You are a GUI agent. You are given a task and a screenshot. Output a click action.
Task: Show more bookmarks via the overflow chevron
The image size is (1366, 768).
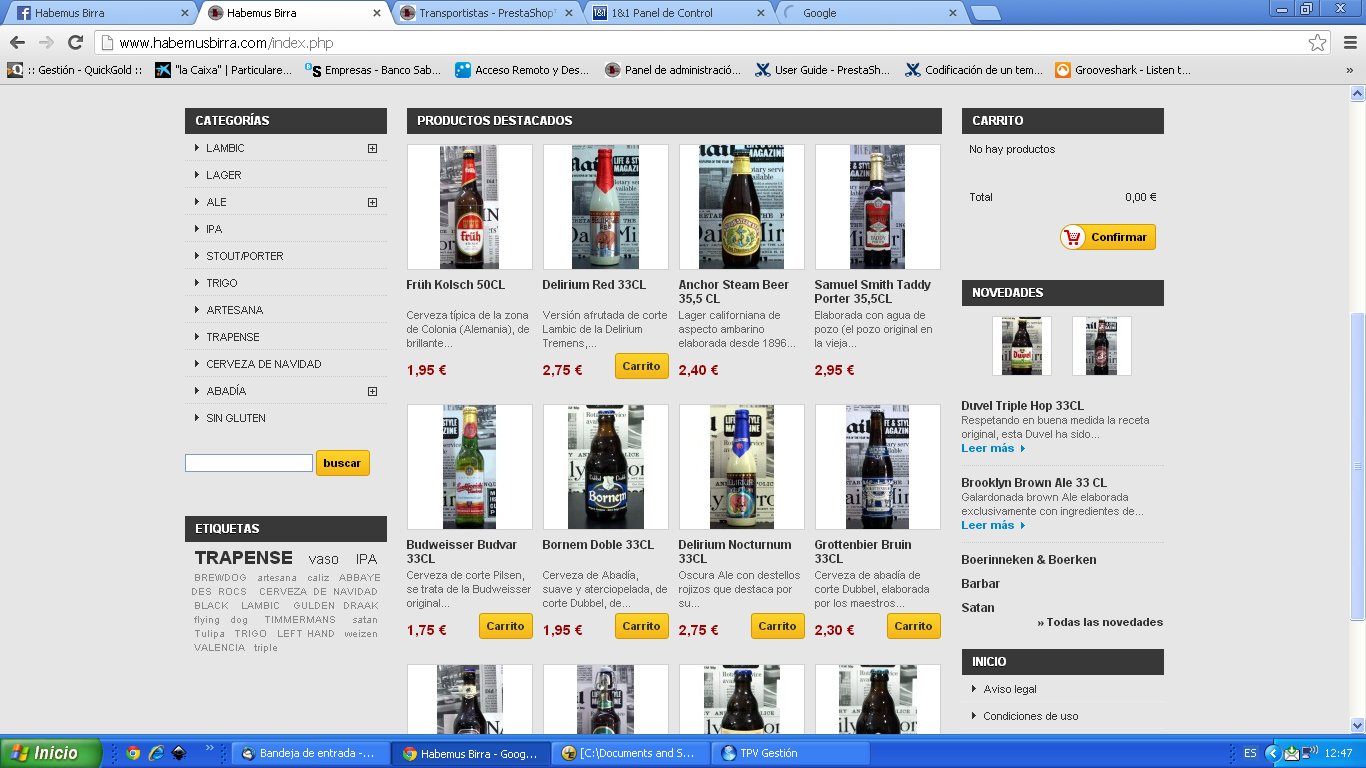[x=1349, y=70]
